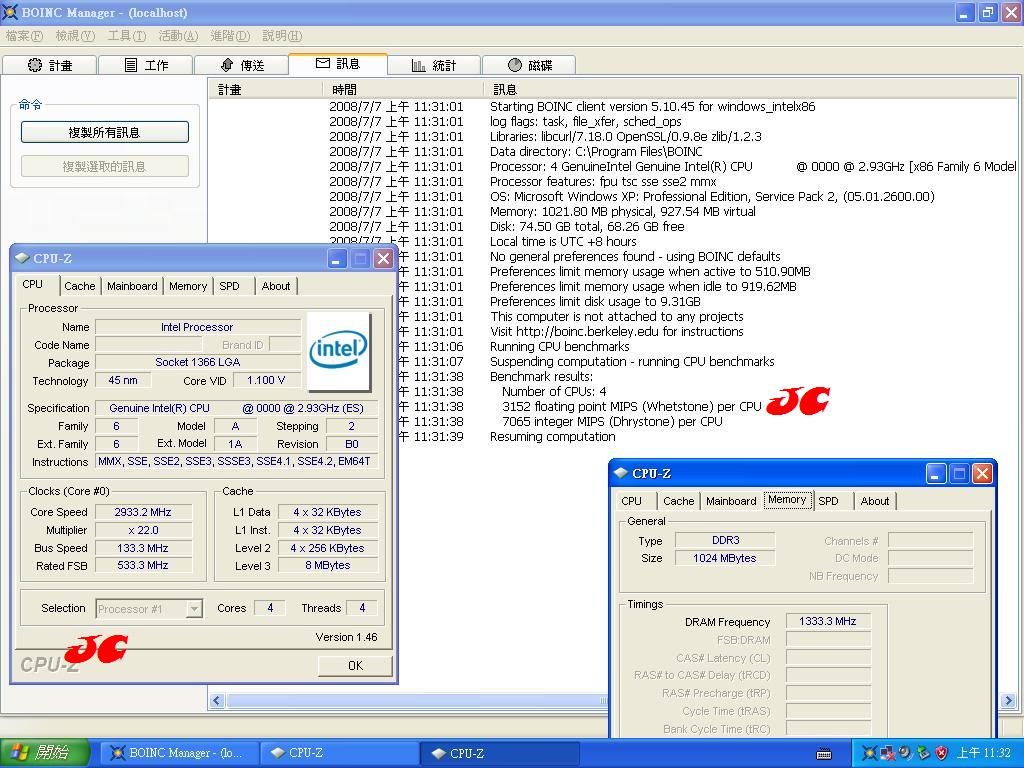Image resolution: width=1024 pixels, height=768 pixels.
Task: Click the second CPU-Z taskbar button
Action: pyautogui.click(x=500, y=753)
